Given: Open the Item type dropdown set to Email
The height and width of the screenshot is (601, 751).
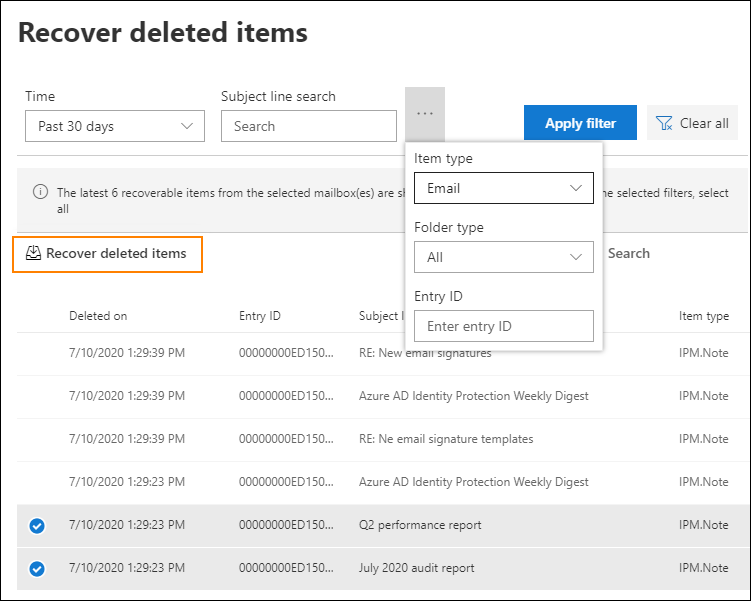Looking at the screenshot, I should (503, 188).
